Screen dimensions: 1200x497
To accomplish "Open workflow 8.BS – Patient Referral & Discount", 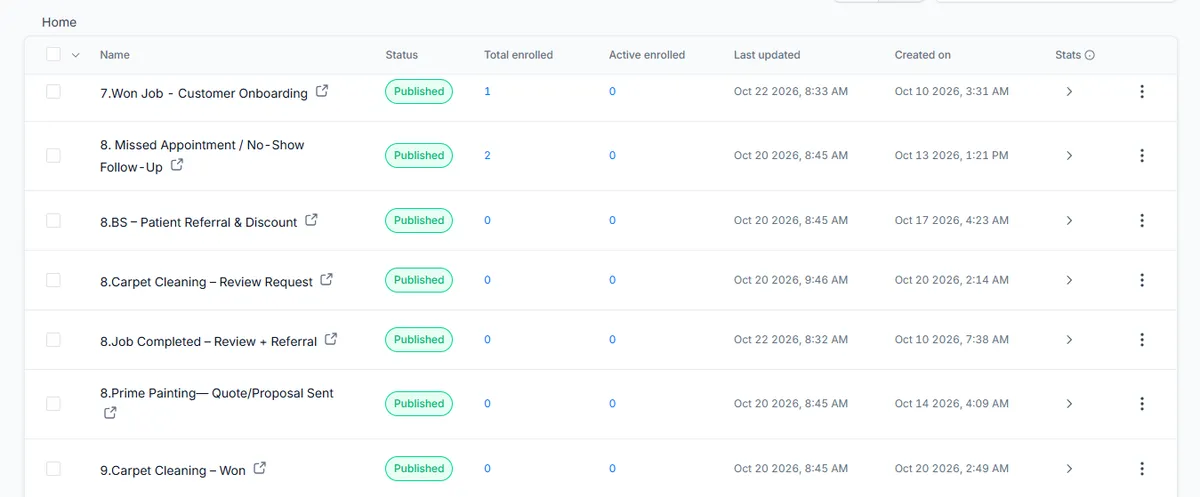I will [x=199, y=222].
